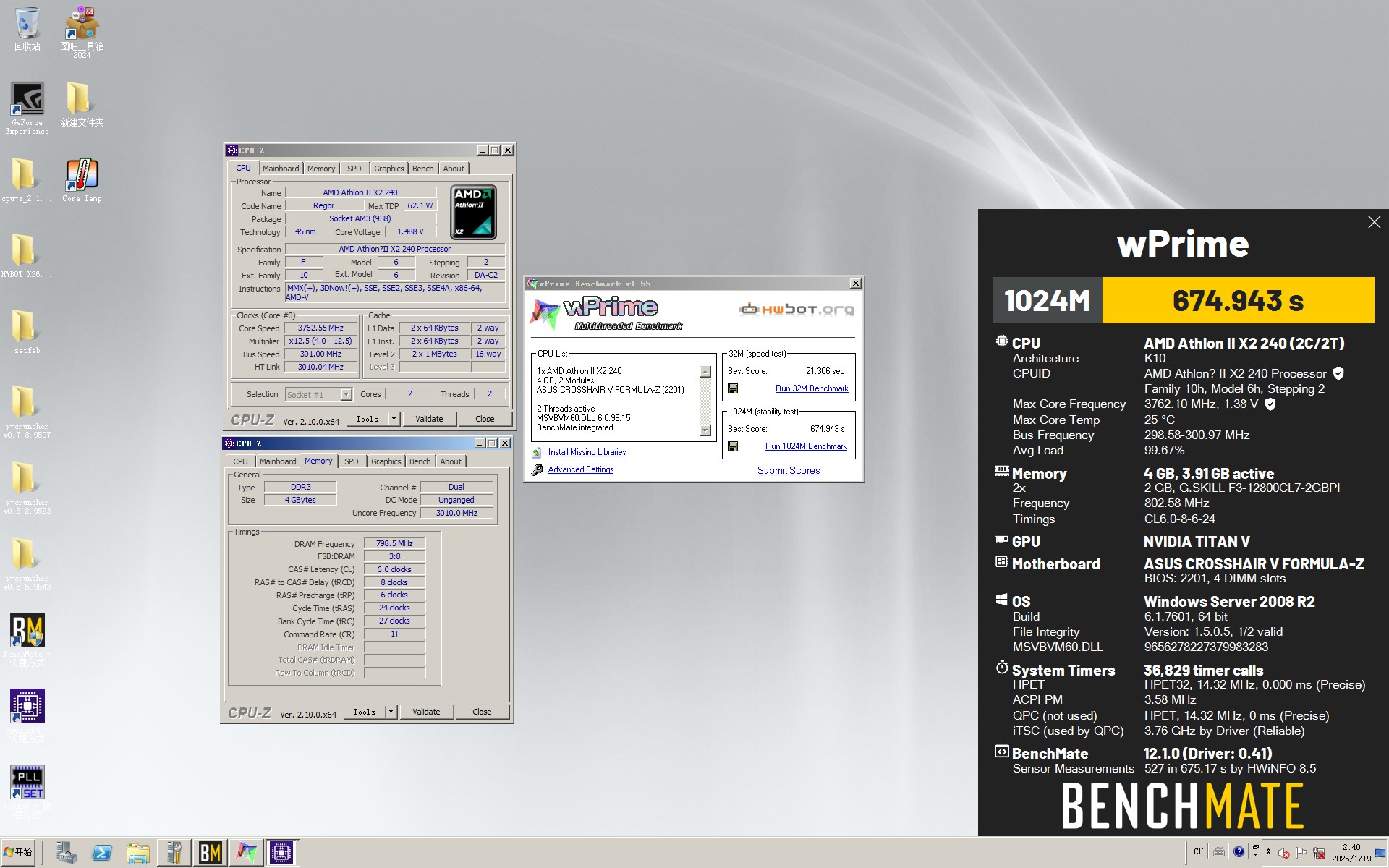
Task: Click the BM BenchMate taskbar button
Action: (x=210, y=853)
